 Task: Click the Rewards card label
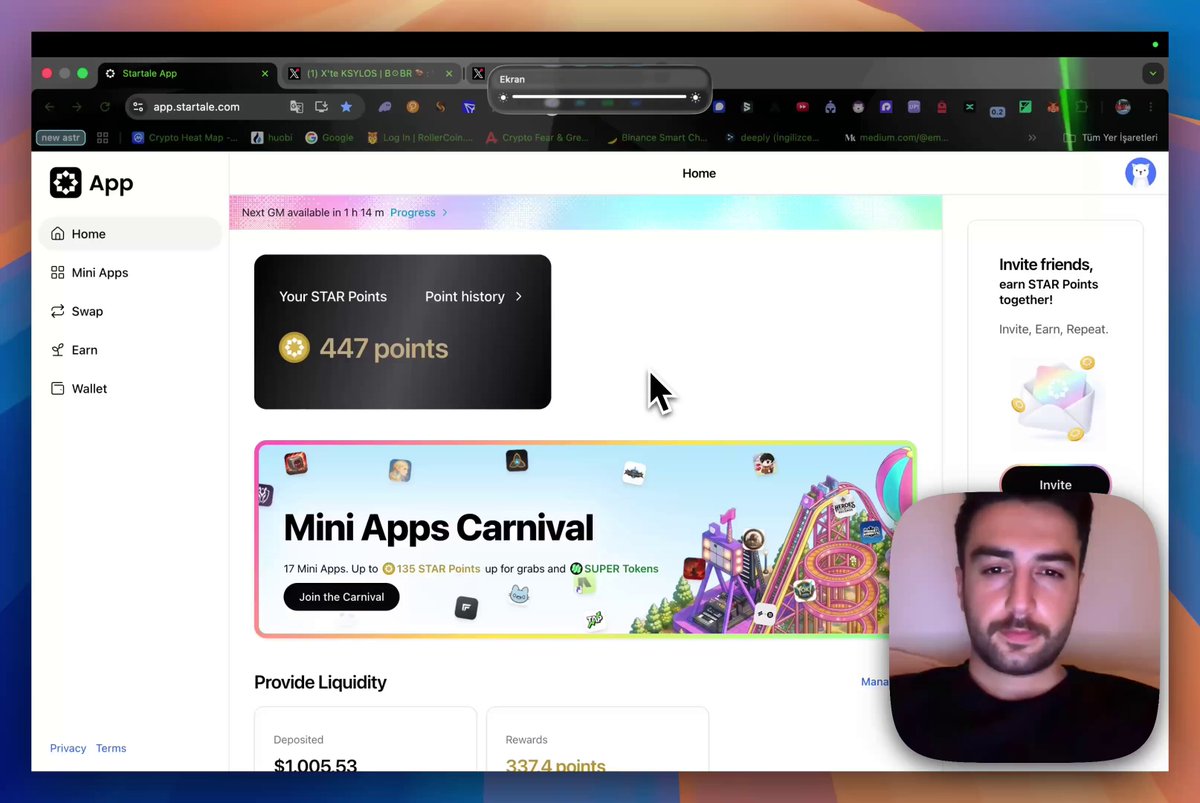(x=527, y=740)
